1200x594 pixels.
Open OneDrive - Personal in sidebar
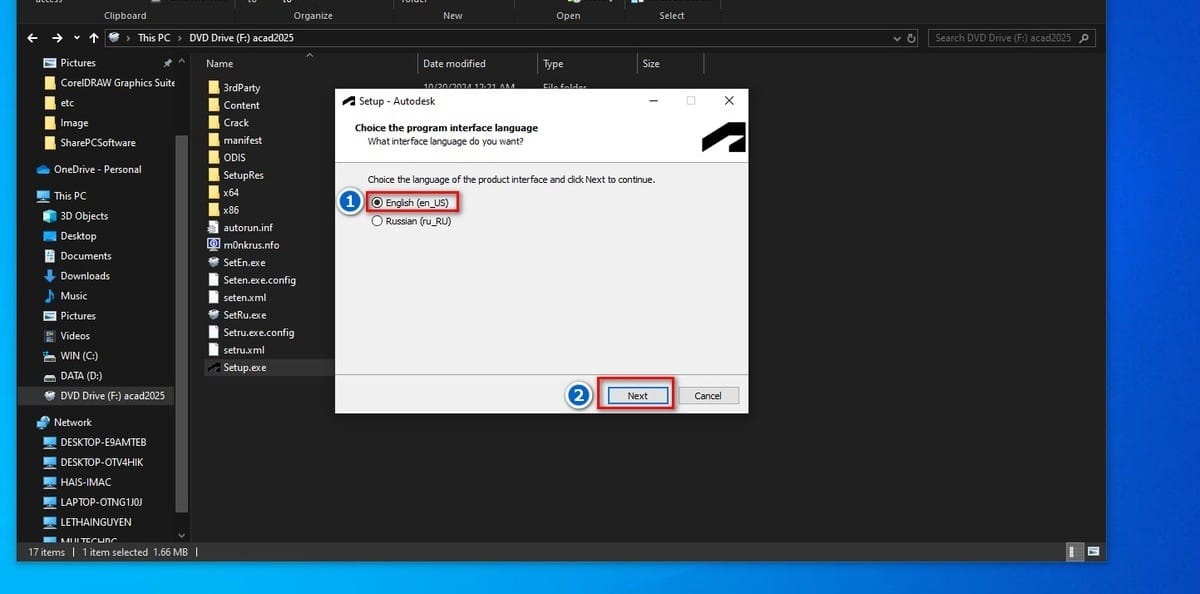point(97,169)
